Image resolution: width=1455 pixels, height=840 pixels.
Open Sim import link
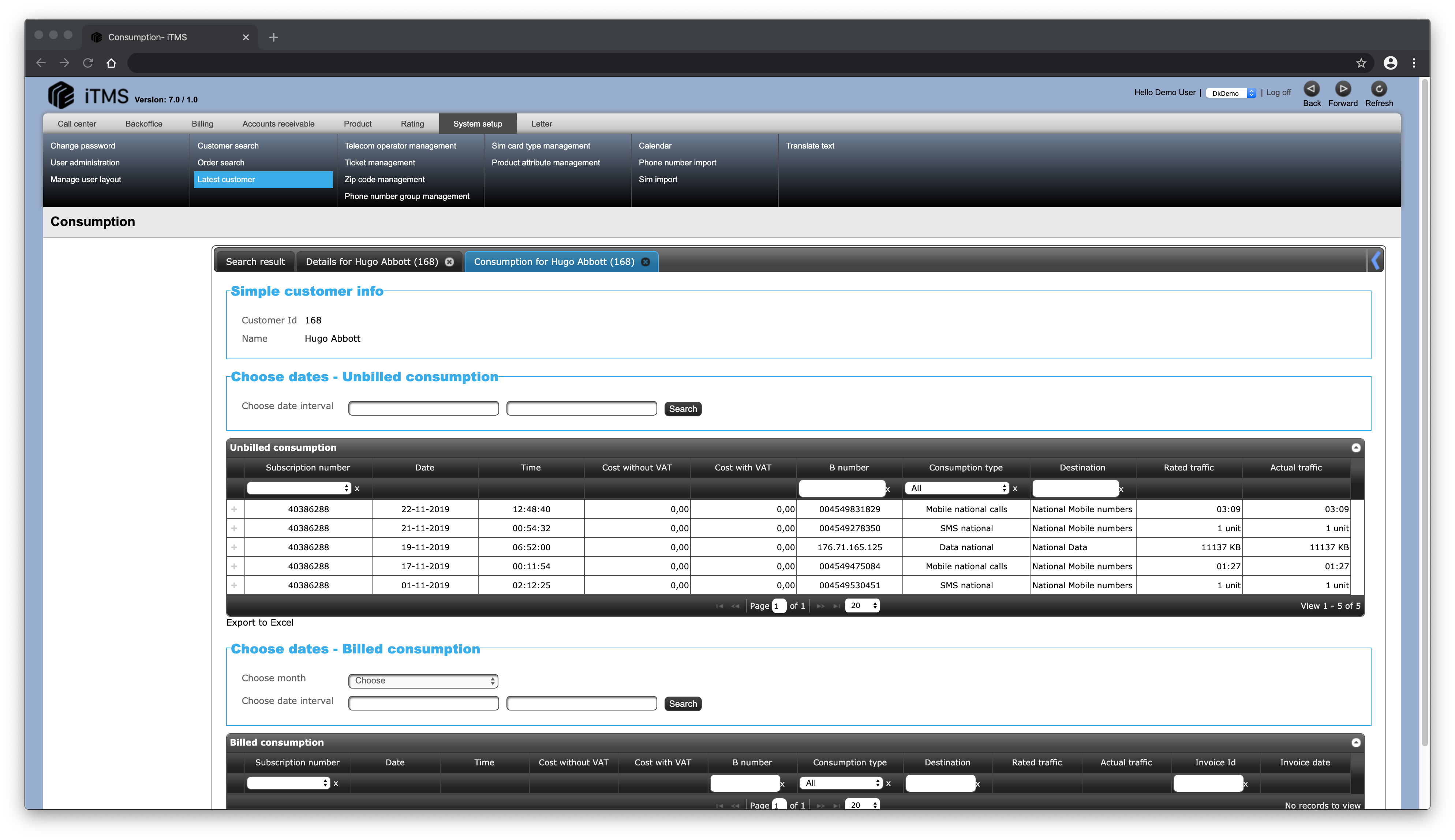point(658,179)
